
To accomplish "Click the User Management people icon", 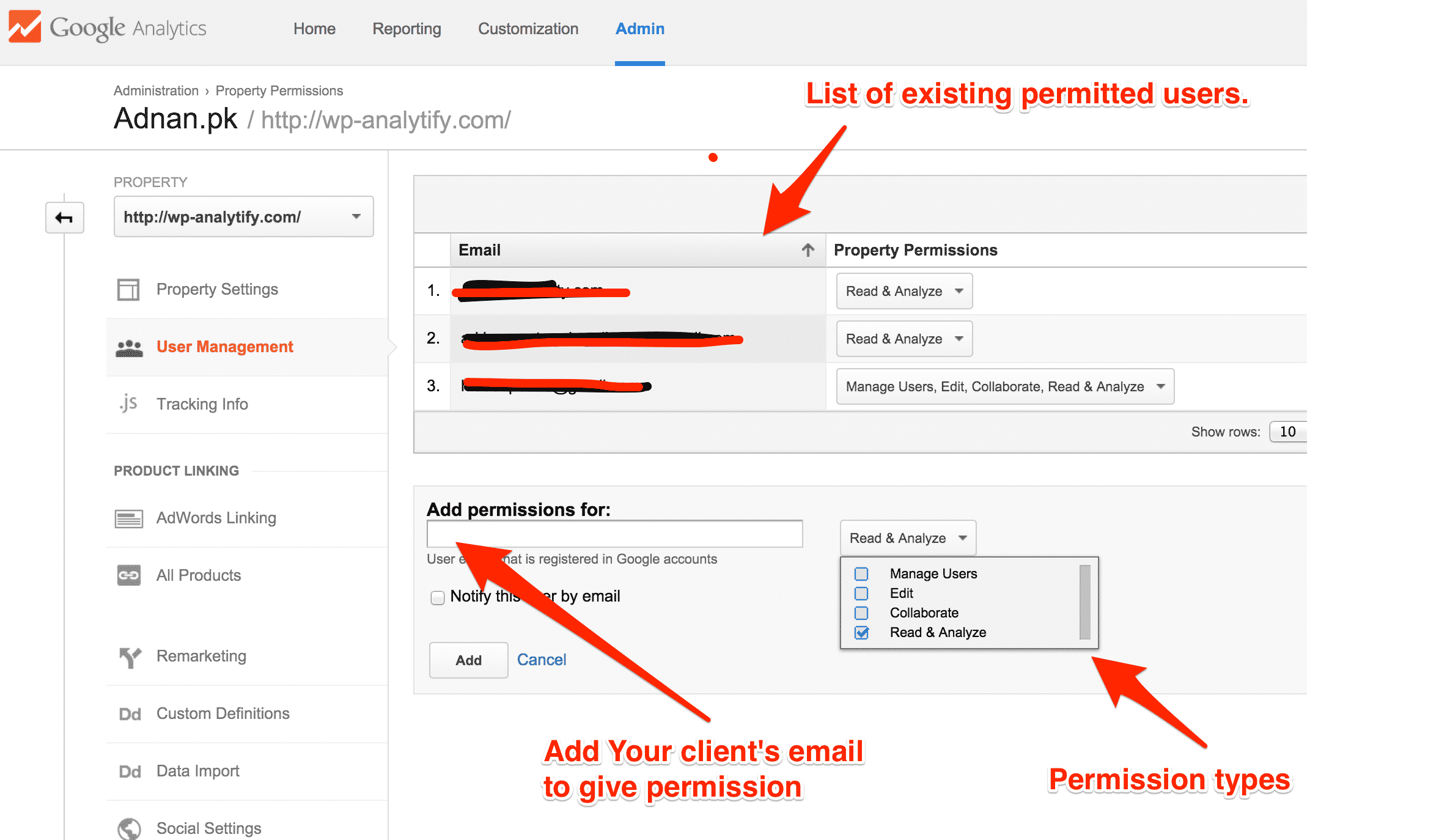I will pos(129,347).
